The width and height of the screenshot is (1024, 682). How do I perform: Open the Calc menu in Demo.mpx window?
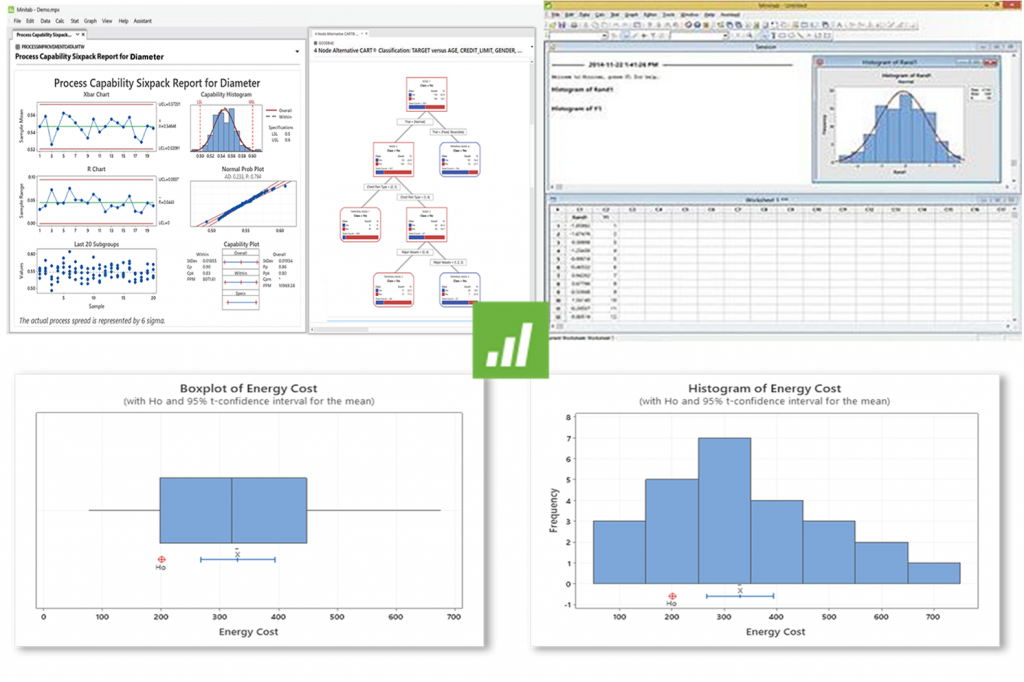59,20
